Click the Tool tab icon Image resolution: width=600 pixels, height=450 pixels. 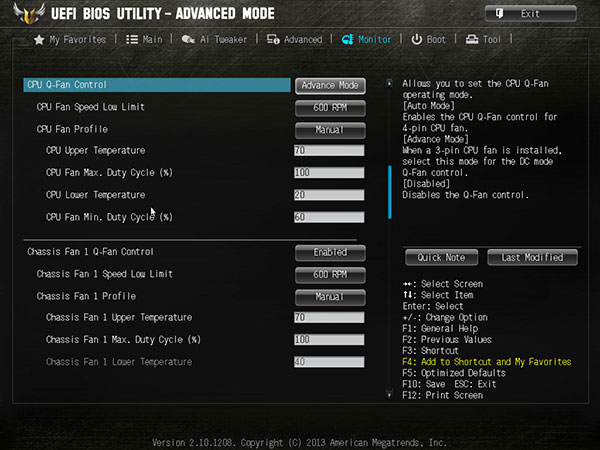point(472,39)
